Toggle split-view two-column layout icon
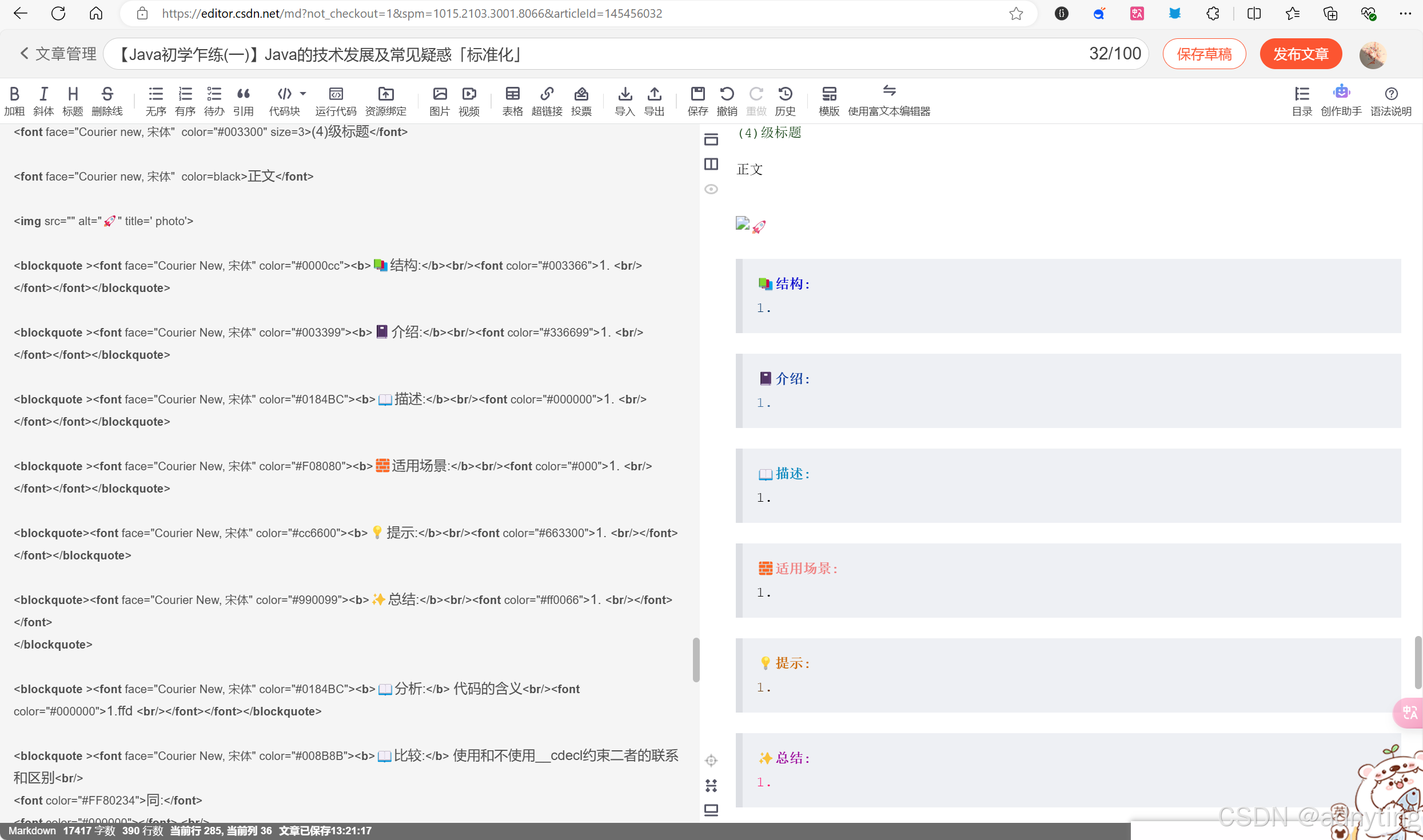The height and width of the screenshot is (840, 1423). [711, 164]
